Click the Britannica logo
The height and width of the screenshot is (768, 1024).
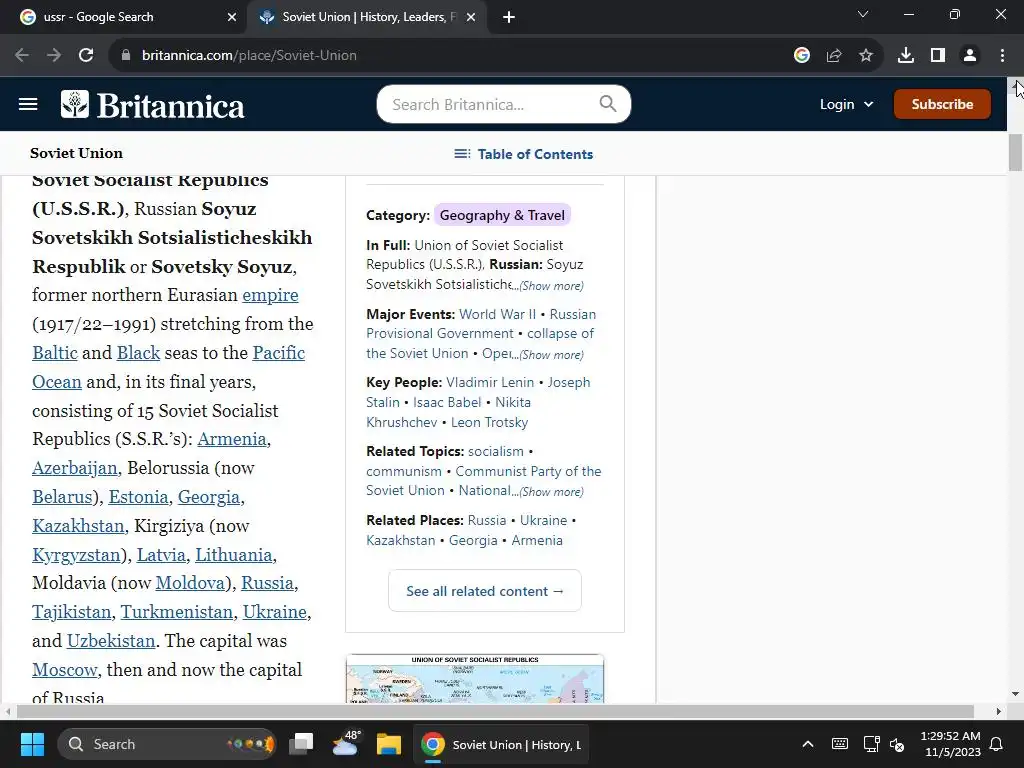153,105
